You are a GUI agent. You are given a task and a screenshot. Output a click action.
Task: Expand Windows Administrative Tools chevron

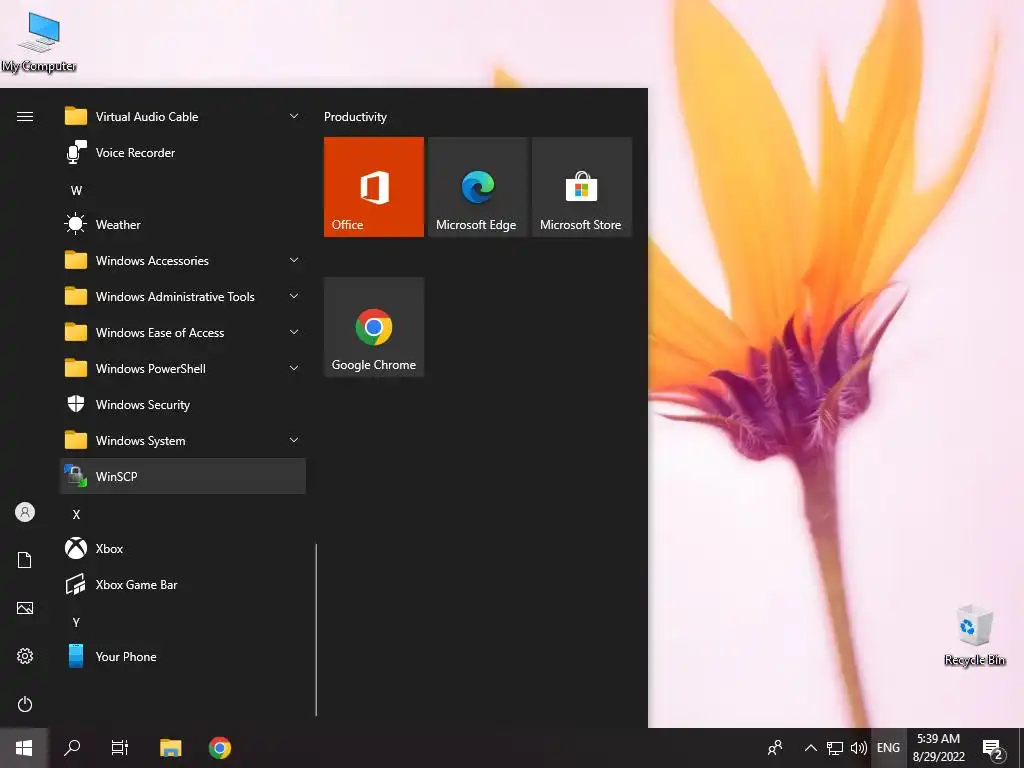coord(294,296)
